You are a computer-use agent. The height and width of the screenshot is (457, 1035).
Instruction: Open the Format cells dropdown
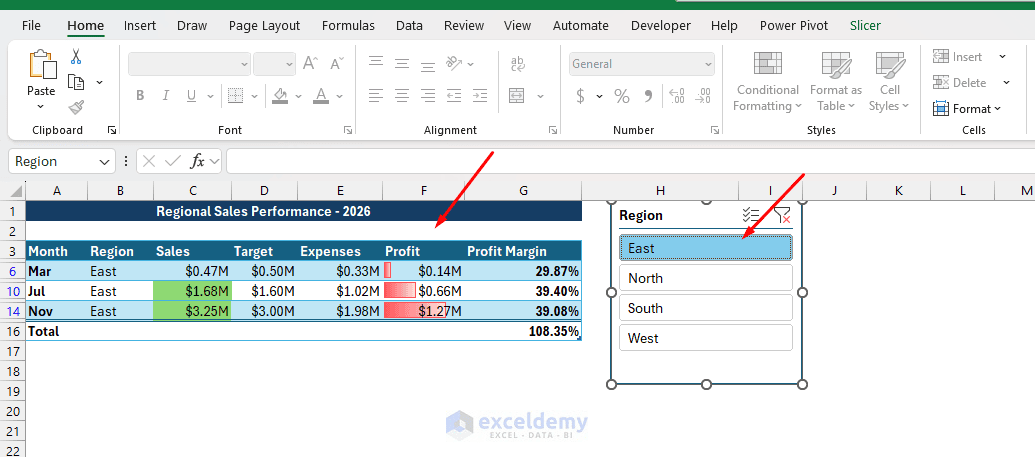coord(967,108)
